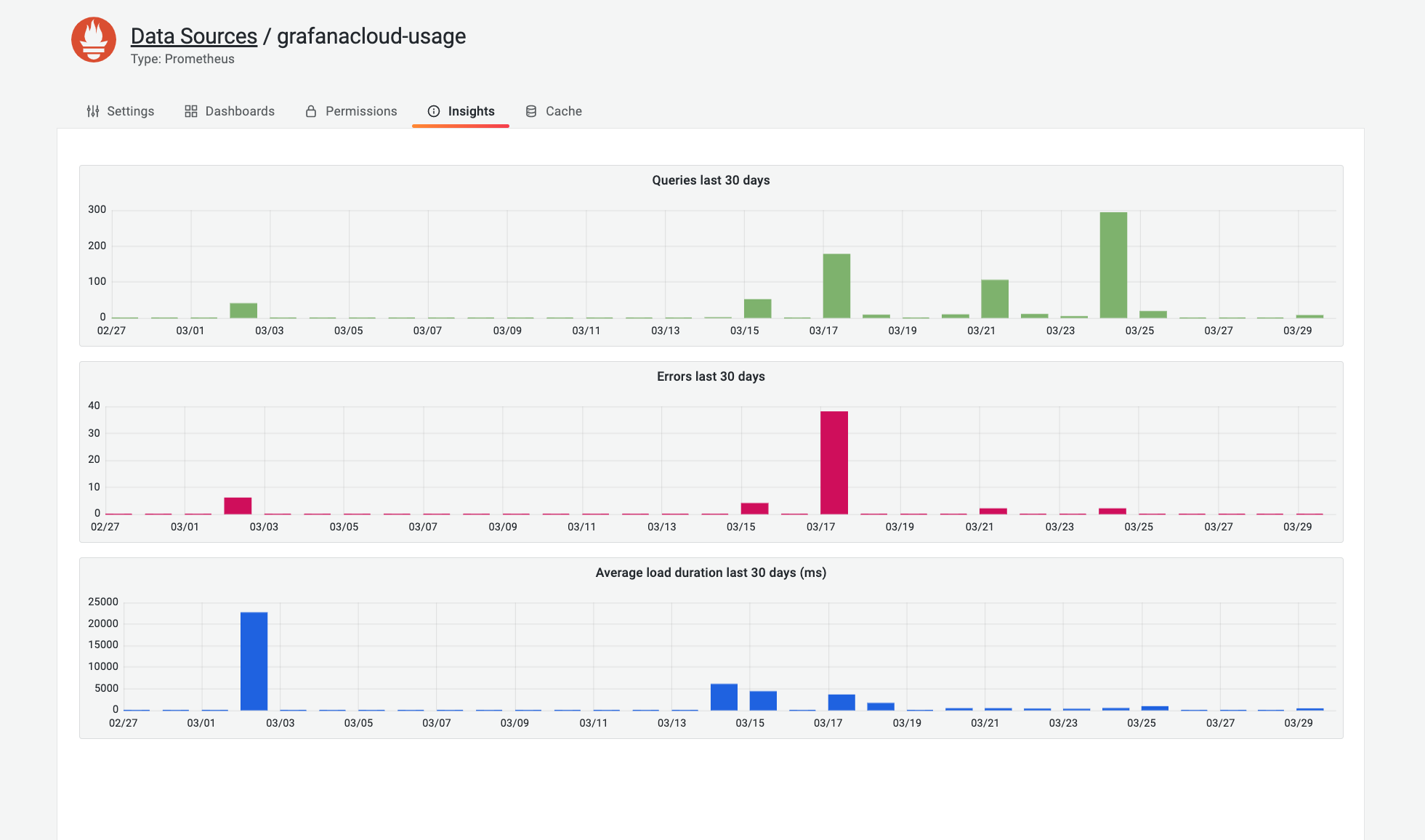Click the Insights info circle icon
Viewport: 1425px width, 840px height.
(434, 111)
